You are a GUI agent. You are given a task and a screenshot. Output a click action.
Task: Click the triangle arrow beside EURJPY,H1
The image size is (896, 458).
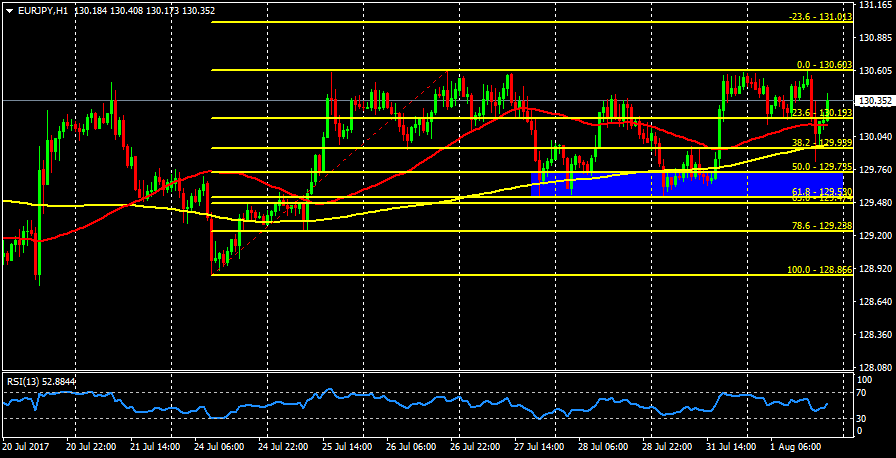point(9,9)
